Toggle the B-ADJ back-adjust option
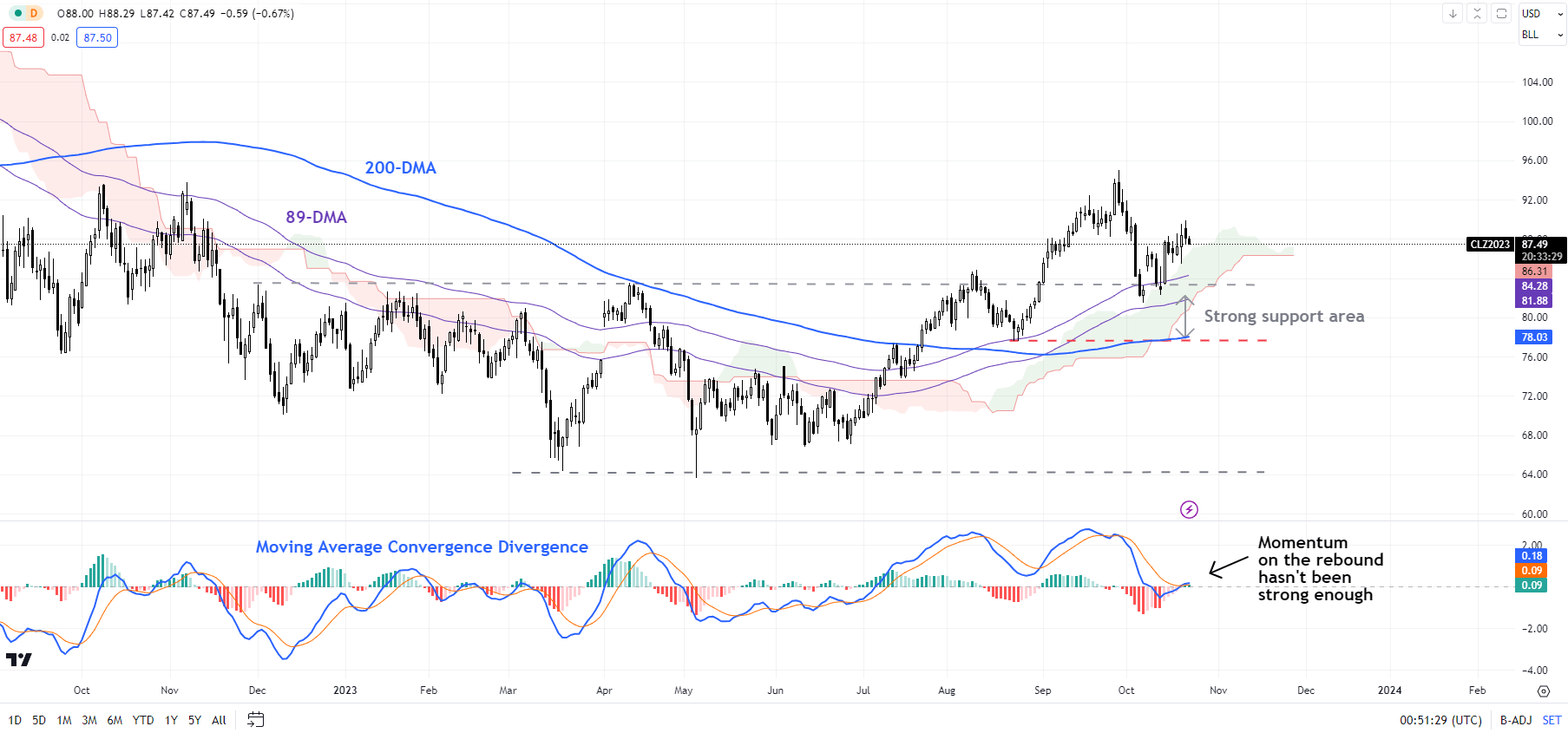The image size is (1568, 733). click(x=1516, y=720)
